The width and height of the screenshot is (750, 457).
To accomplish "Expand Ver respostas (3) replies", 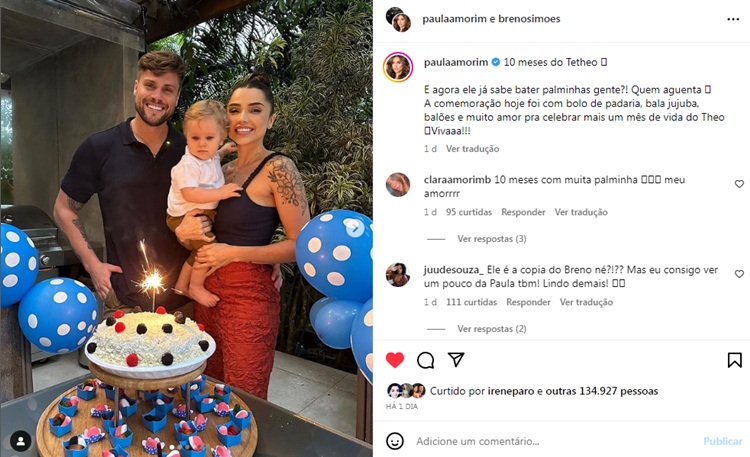I will (492, 239).
